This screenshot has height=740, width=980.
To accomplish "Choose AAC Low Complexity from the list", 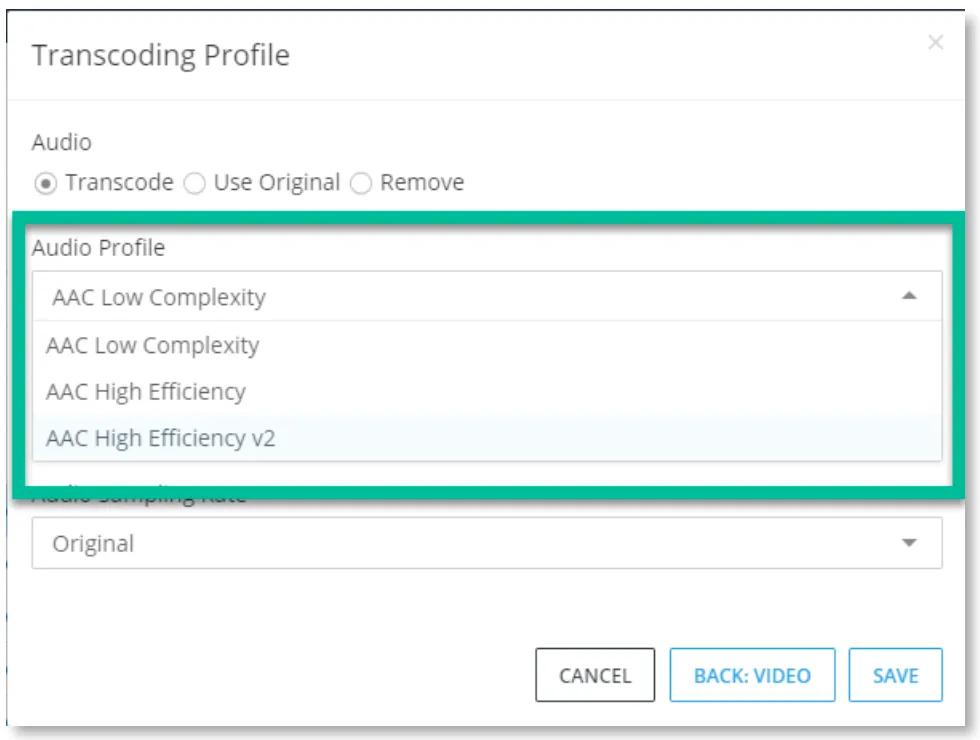I will [487, 345].
